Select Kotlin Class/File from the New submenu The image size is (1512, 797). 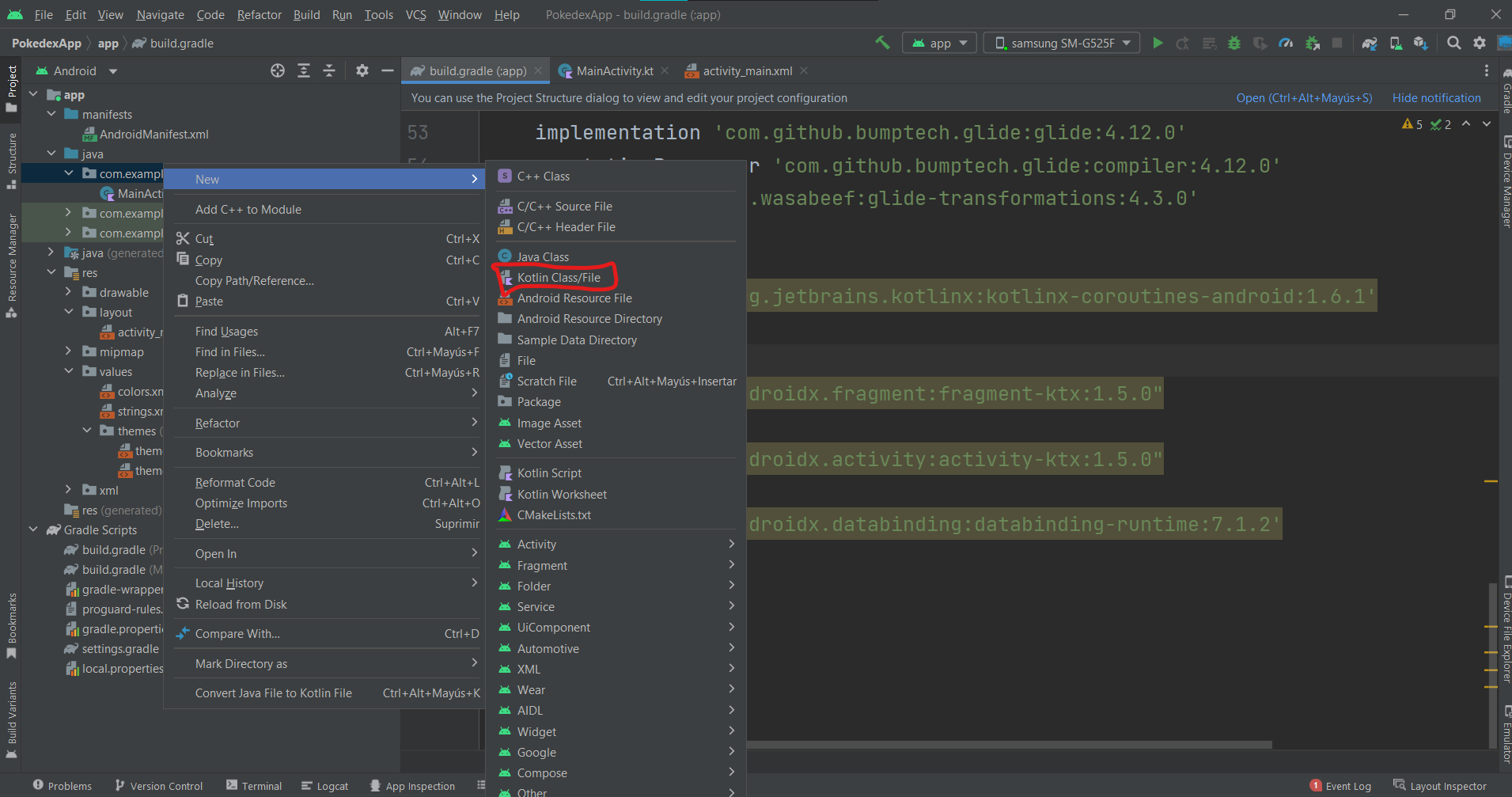point(559,278)
